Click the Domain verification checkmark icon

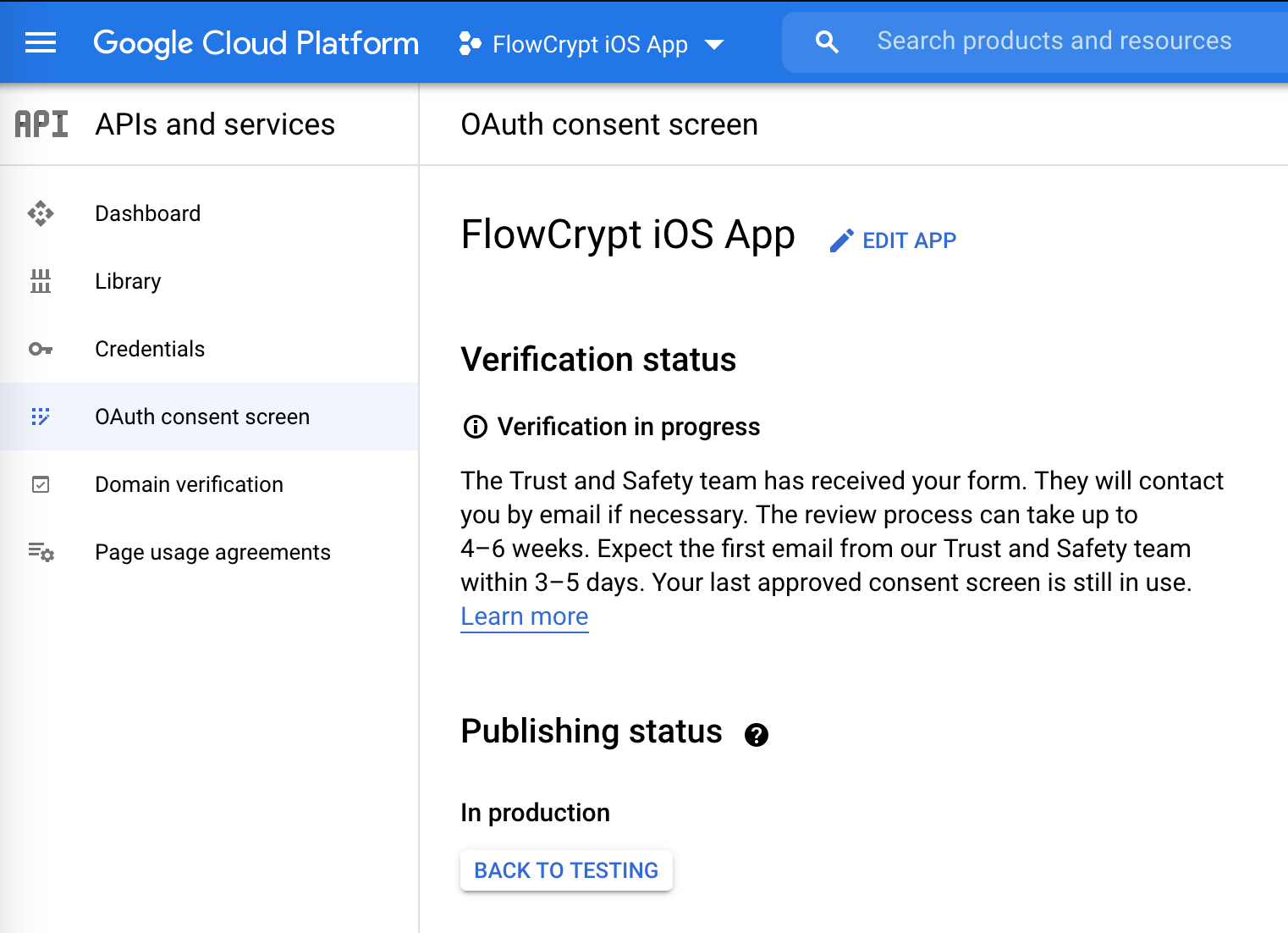coord(41,484)
